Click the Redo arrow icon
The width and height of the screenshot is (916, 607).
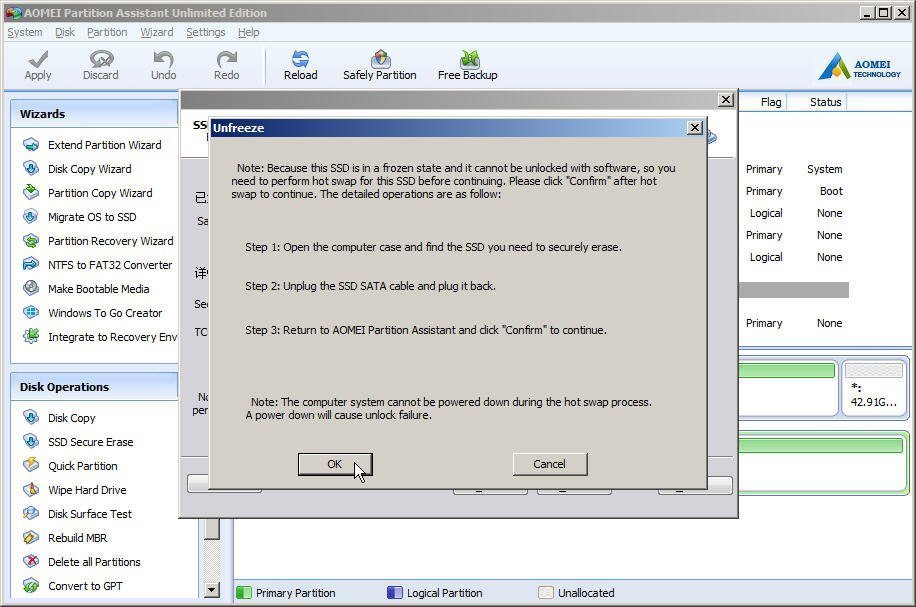[227, 58]
